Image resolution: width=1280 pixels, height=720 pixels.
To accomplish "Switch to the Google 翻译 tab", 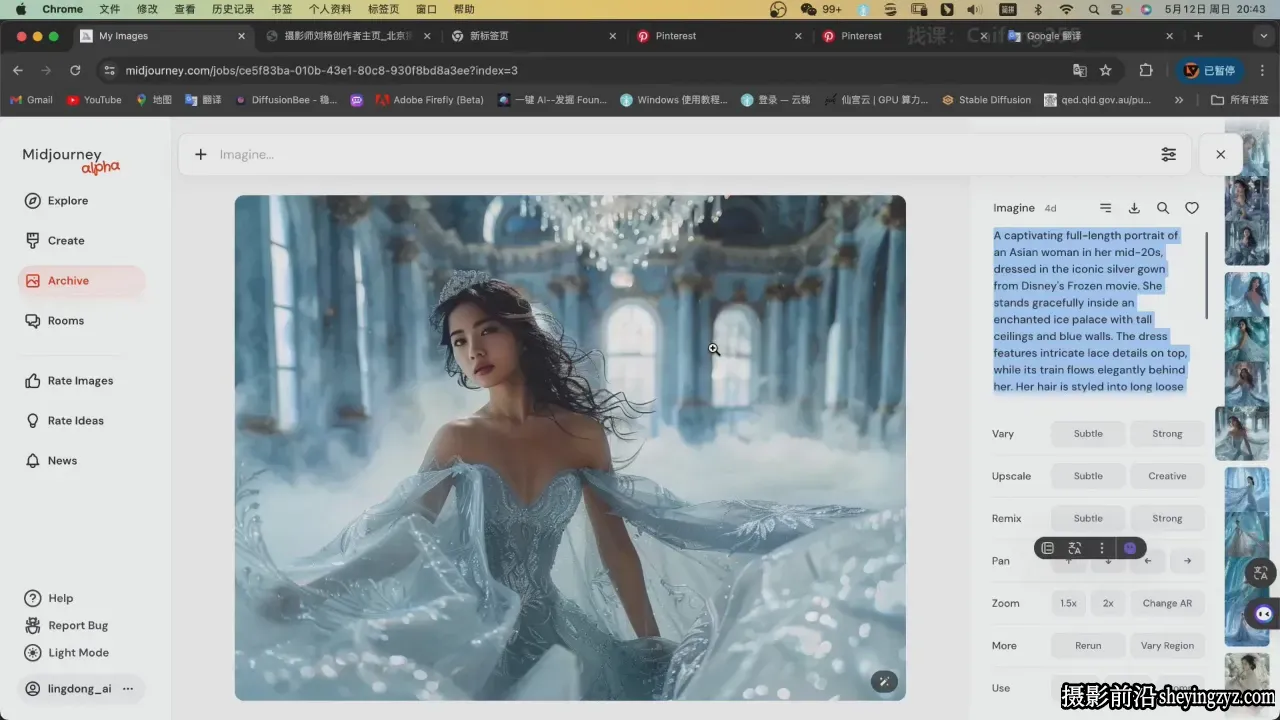I will coord(1090,36).
